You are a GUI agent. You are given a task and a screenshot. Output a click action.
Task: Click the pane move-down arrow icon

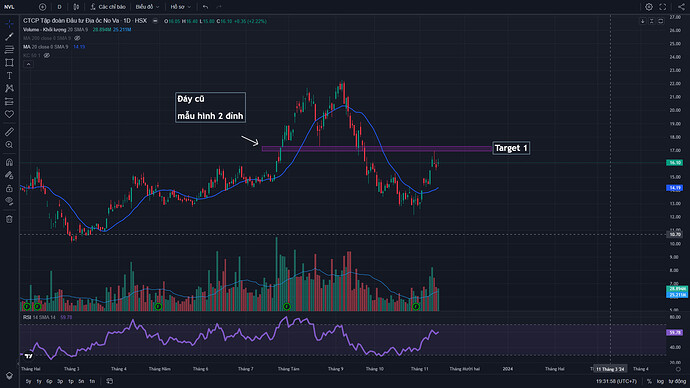pyautogui.click(x=643, y=21)
